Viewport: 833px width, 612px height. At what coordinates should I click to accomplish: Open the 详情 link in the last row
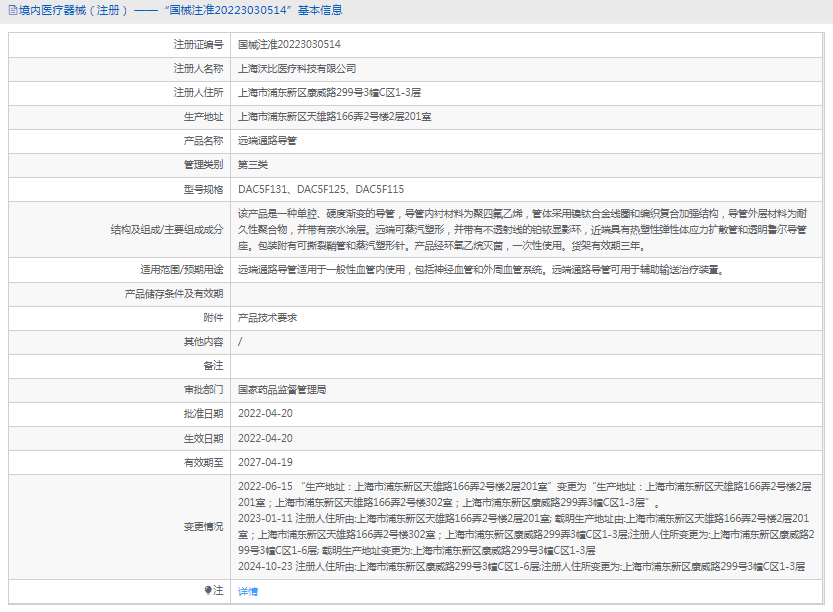pos(248,591)
